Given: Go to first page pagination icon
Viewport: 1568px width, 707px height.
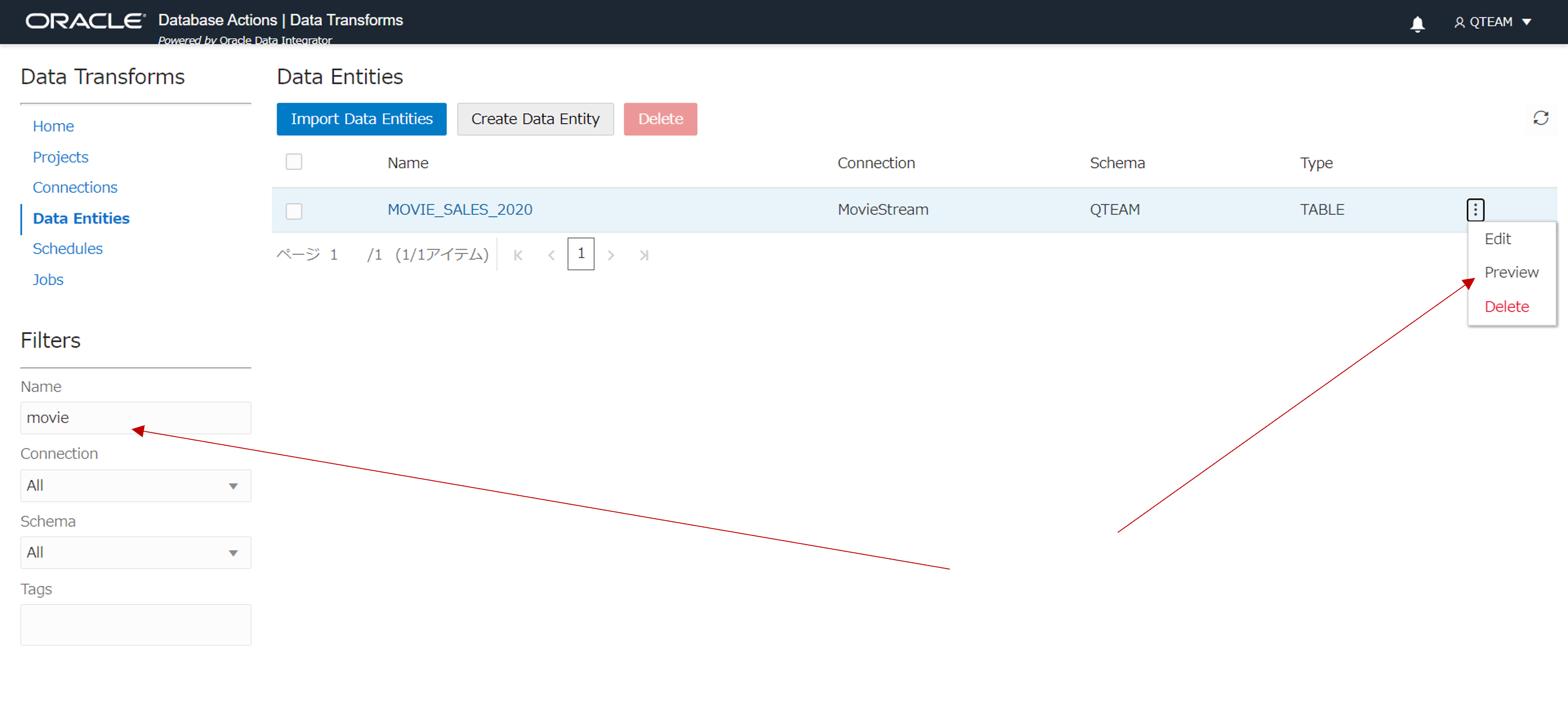Looking at the screenshot, I should [518, 255].
